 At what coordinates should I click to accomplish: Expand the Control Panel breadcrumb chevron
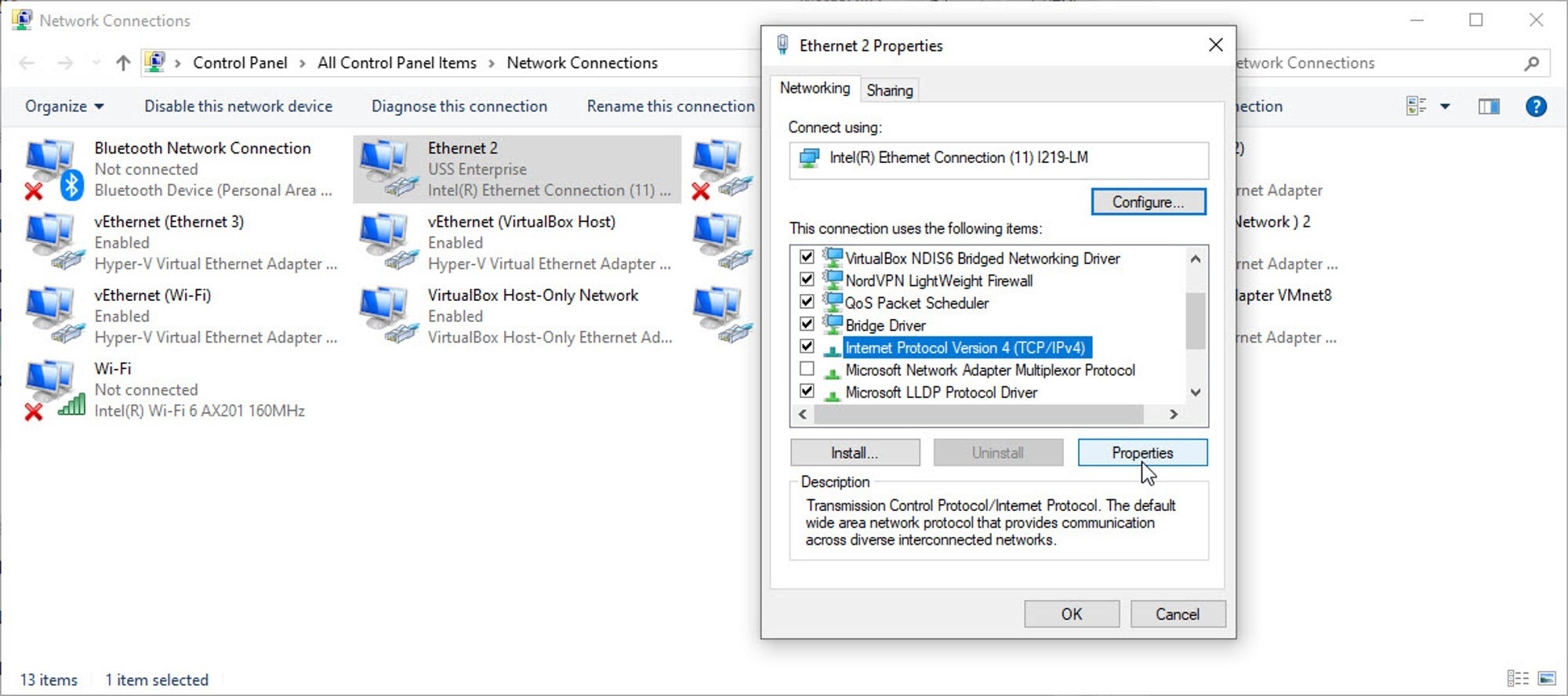point(303,63)
